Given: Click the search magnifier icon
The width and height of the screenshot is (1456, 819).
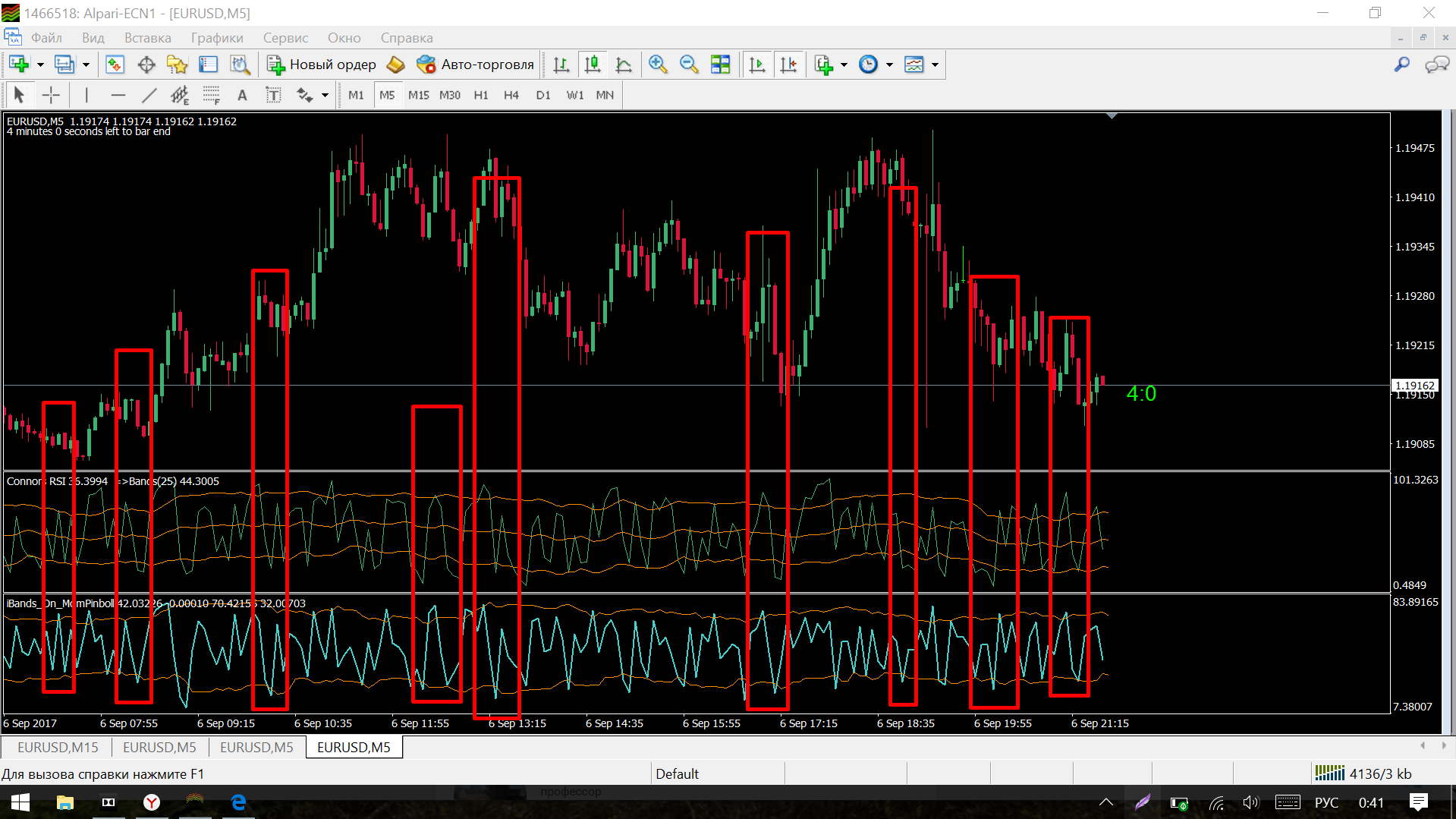Looking at the screenshot, I should [x=1402, y=65].
